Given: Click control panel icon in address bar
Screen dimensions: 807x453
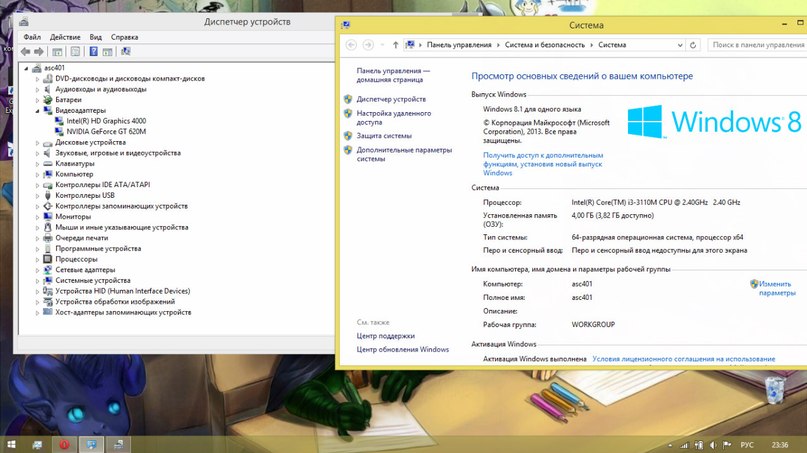Looking at the screenshot, I should click(410, 45).
